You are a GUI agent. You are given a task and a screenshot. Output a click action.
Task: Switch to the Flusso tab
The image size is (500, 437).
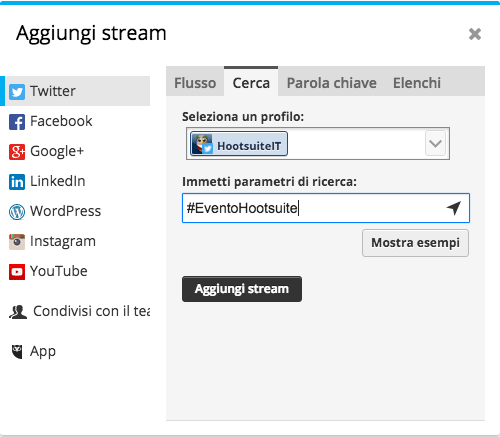pyautogui.click(x=195, y=83)
